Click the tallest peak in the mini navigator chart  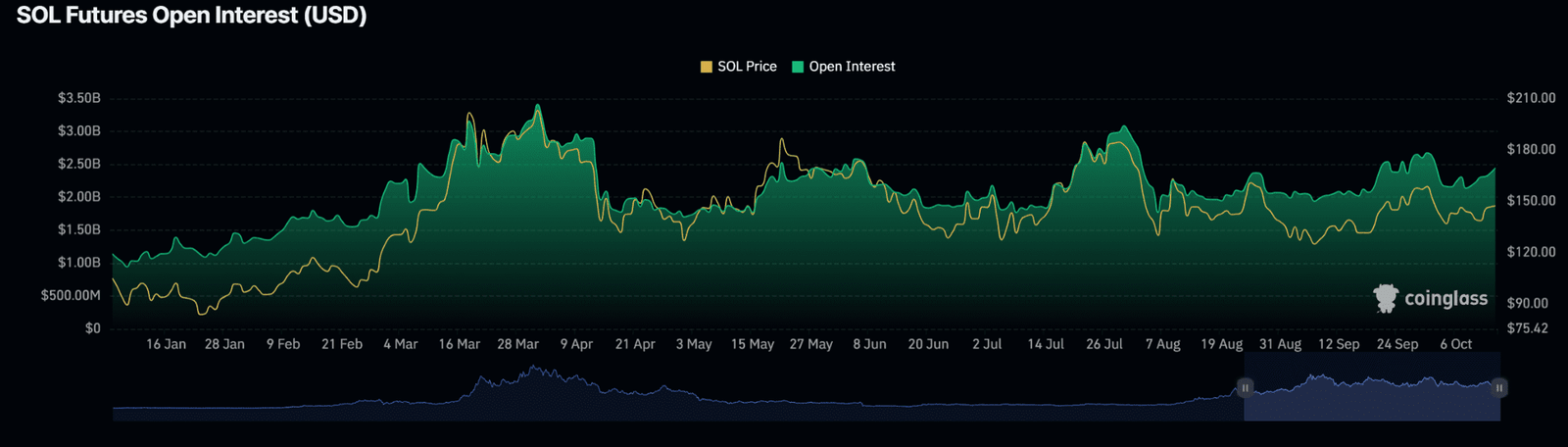pos(533,370)
